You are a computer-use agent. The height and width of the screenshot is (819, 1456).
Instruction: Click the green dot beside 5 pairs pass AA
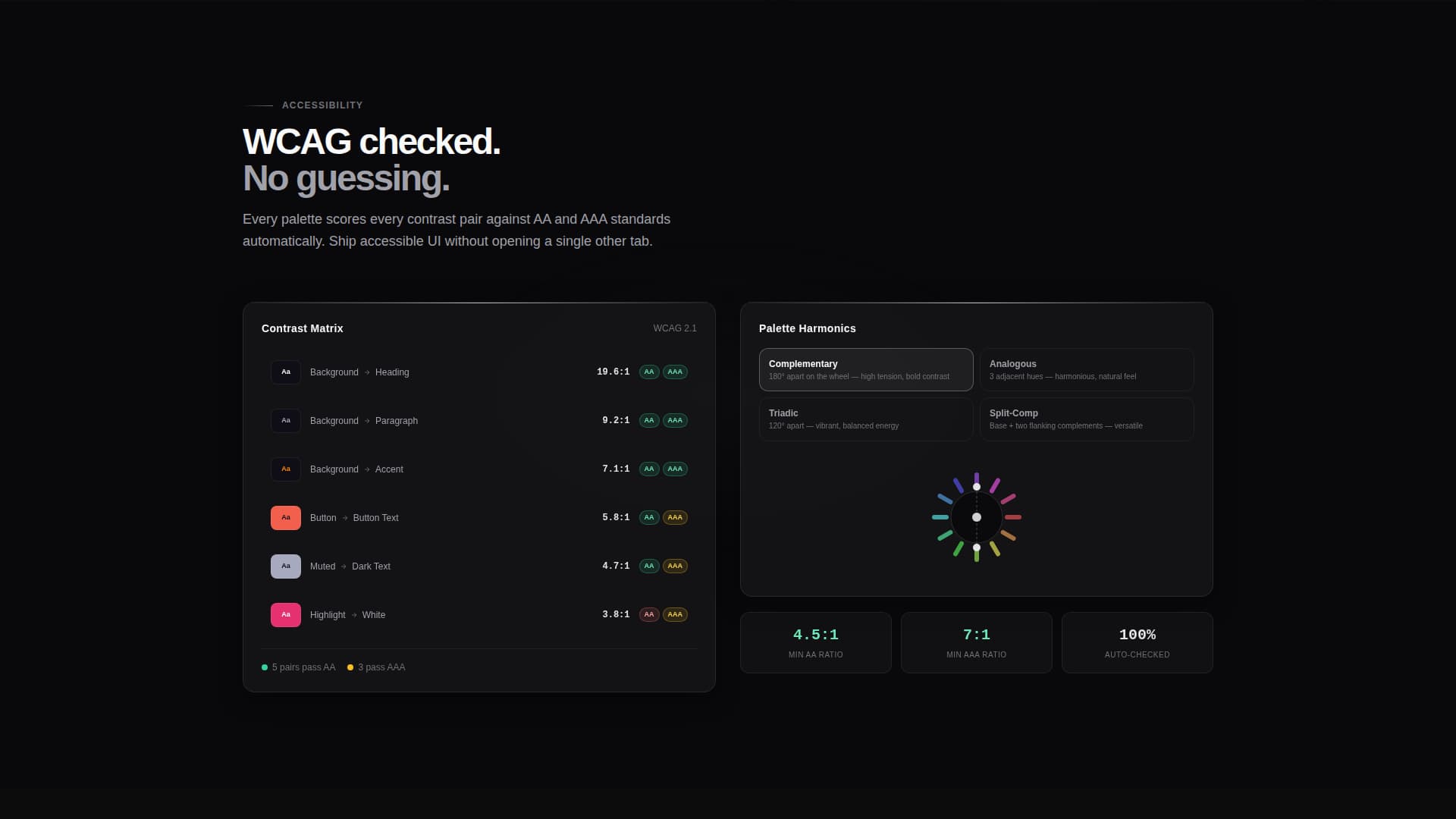point(265,667)
